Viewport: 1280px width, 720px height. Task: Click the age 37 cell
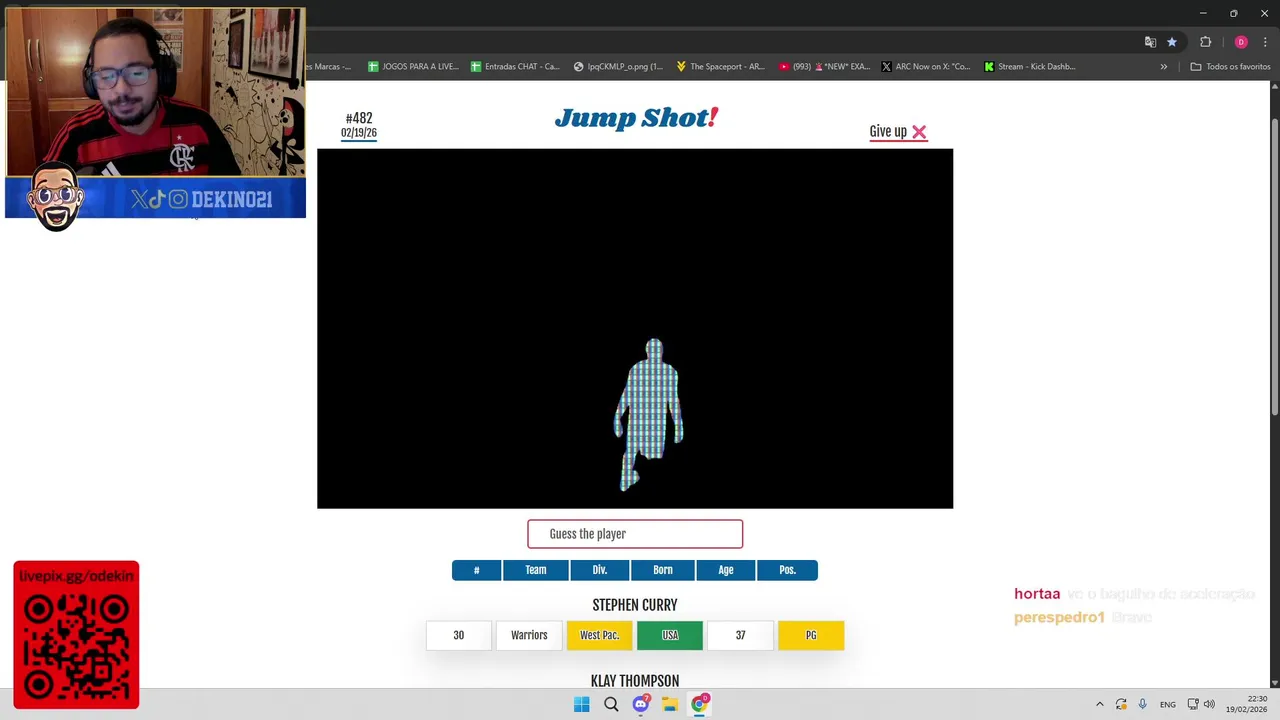pyautogui.click(x=740, y=635)
